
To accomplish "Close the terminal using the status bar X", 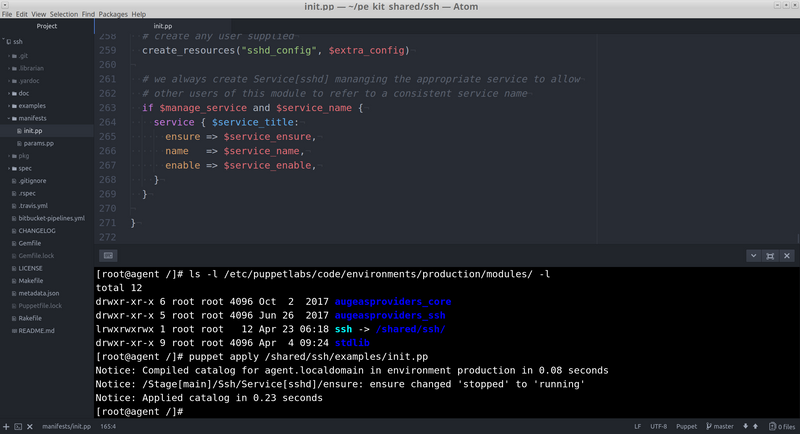I will [x=30, y=427].
